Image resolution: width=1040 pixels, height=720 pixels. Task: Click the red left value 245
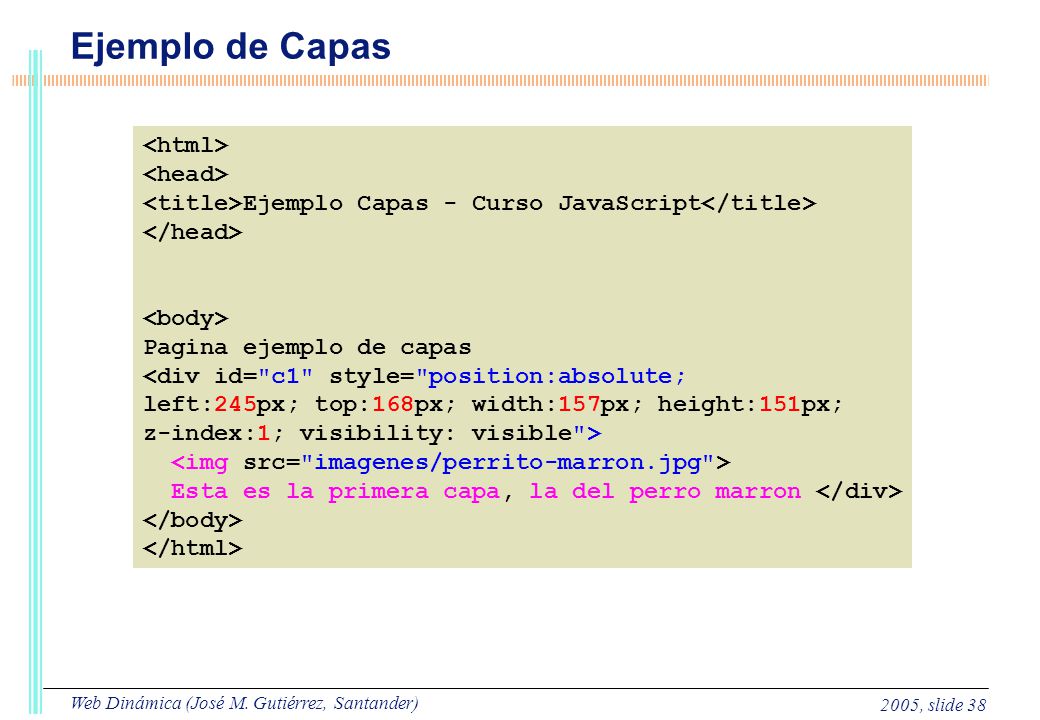[x=235, y=404]
